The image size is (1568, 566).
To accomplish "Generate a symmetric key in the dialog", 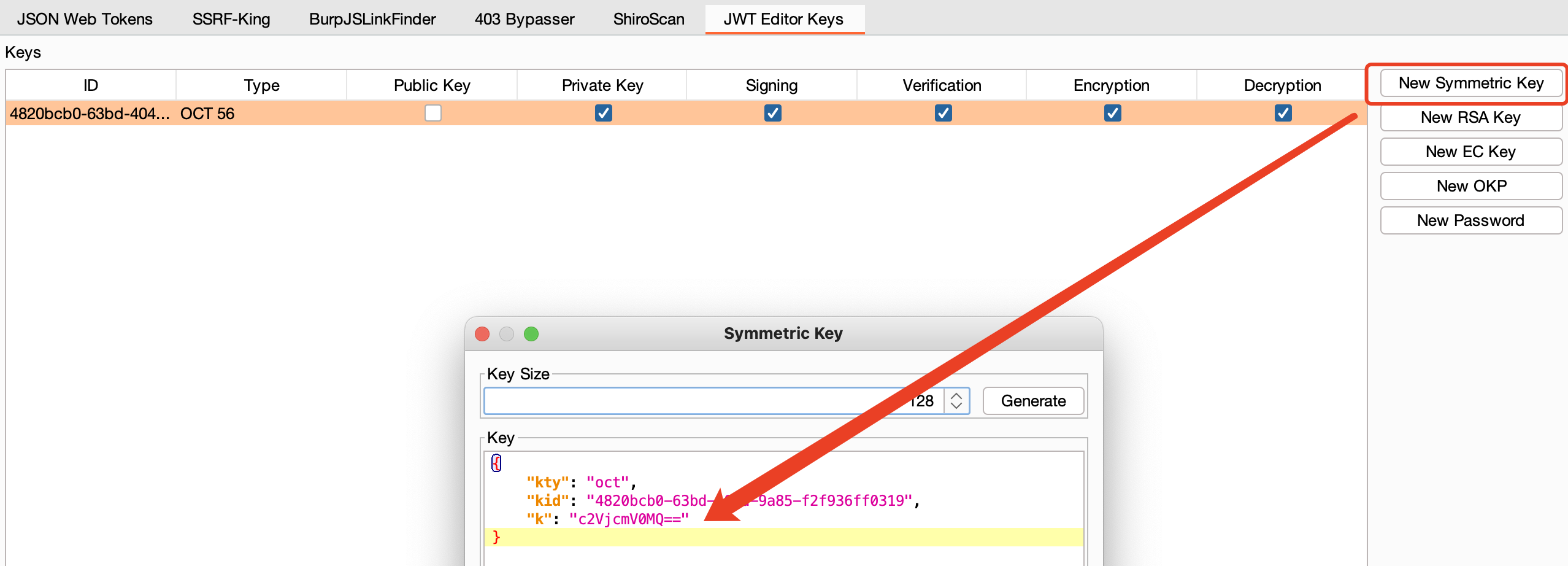I will tap(1034, 401).
